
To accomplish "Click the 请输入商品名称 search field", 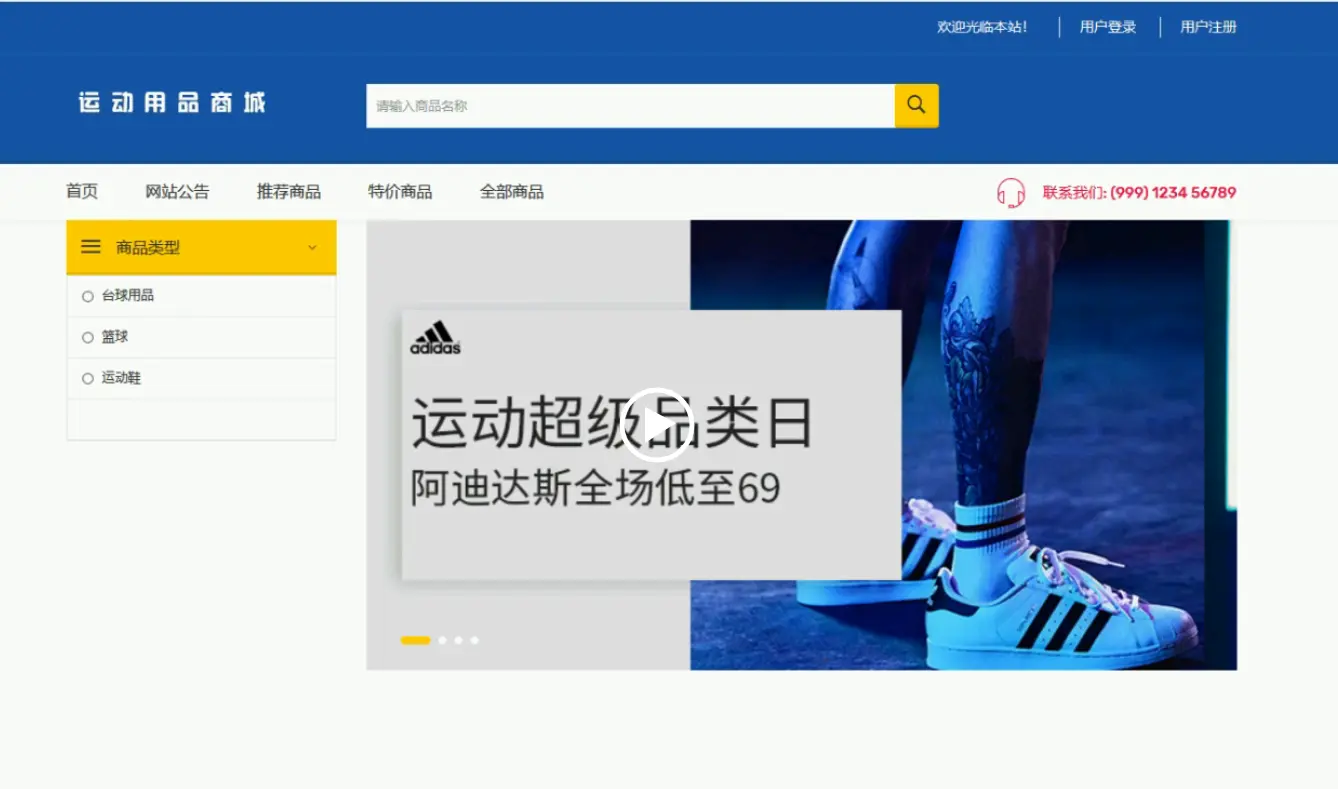I will coord(630,105).
